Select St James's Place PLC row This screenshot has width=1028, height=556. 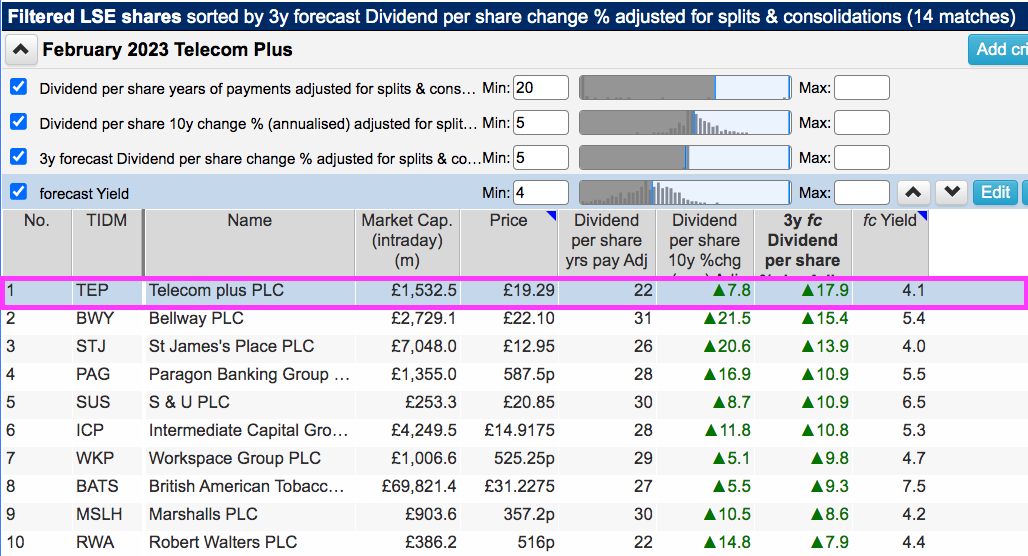point(231,346)
